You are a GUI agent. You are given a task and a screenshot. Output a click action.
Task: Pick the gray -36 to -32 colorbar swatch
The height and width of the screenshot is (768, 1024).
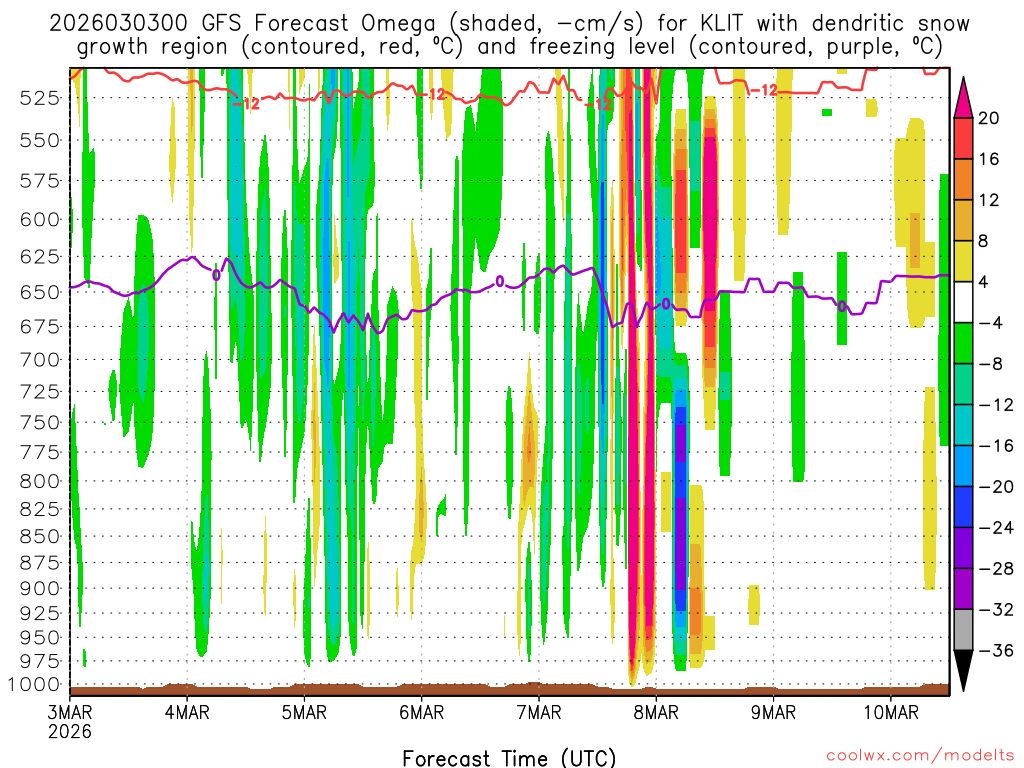point(964,630)
